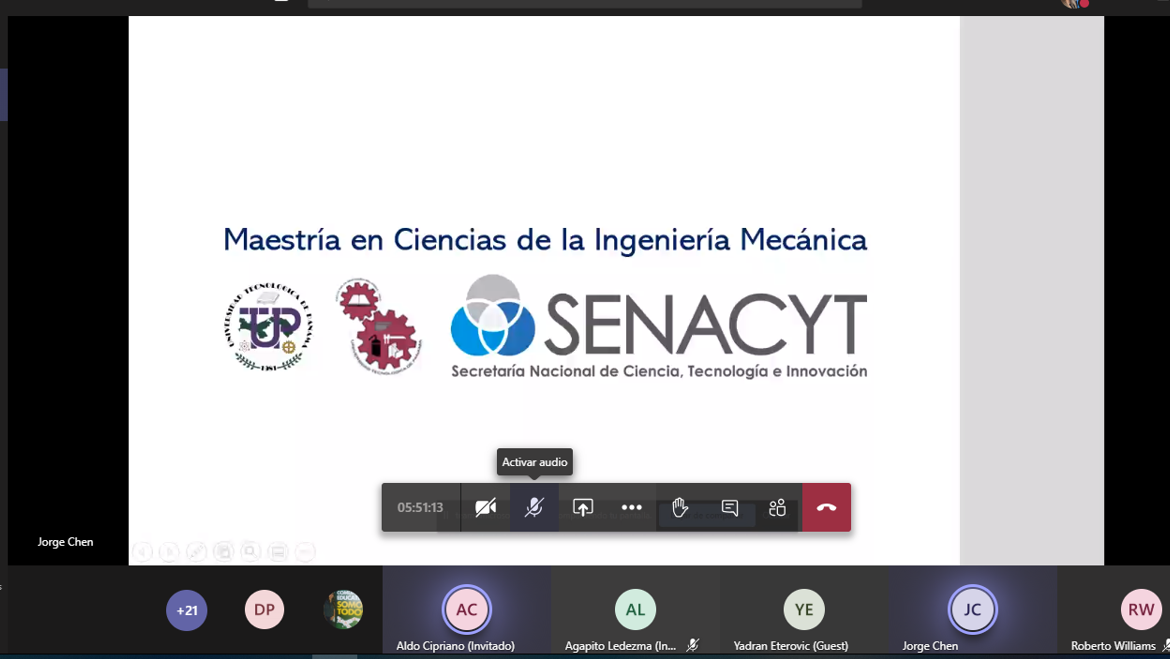Click the SENACYT logo on the slide

(659, 327)
